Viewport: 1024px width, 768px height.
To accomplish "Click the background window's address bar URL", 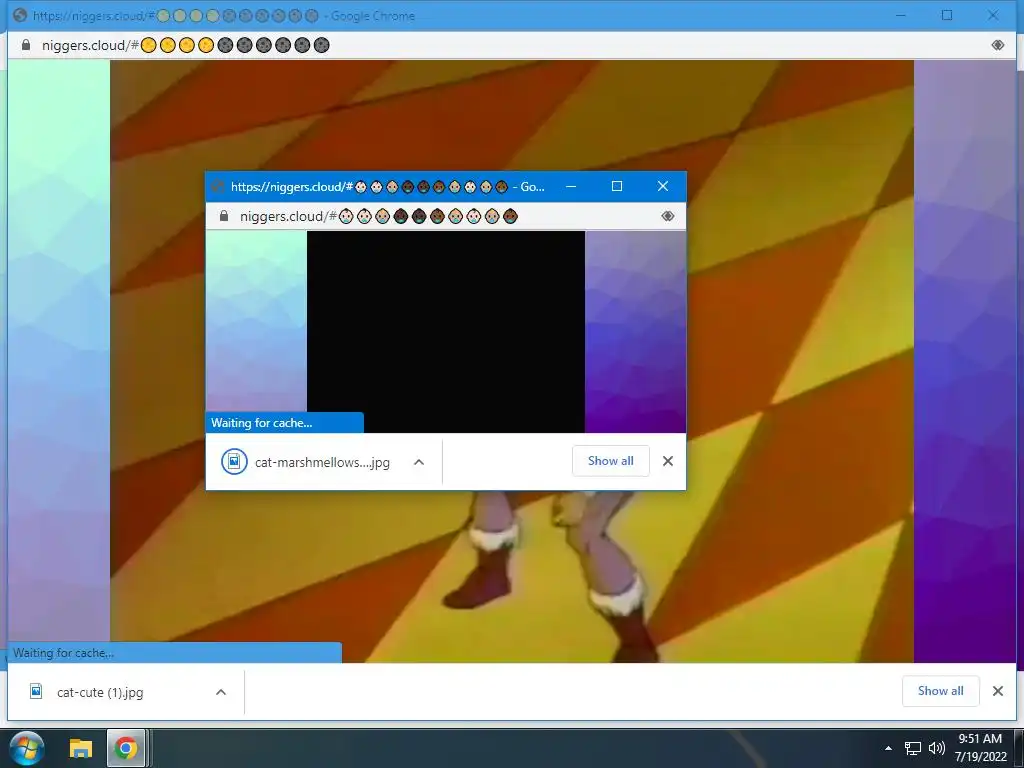I will [185, 45].
